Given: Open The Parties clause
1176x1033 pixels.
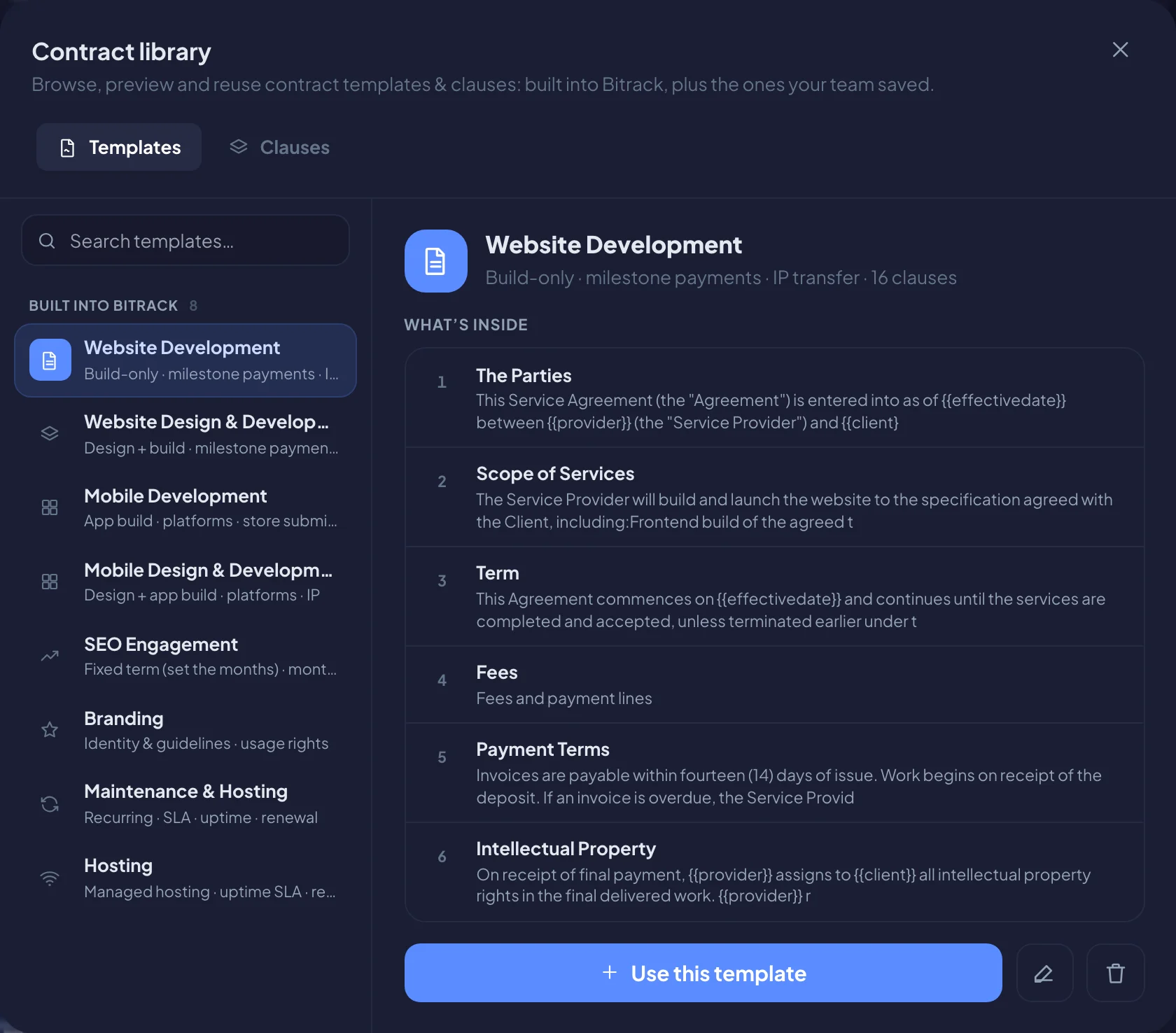Looking at the screenshot, I should click(x=775, y=398).
